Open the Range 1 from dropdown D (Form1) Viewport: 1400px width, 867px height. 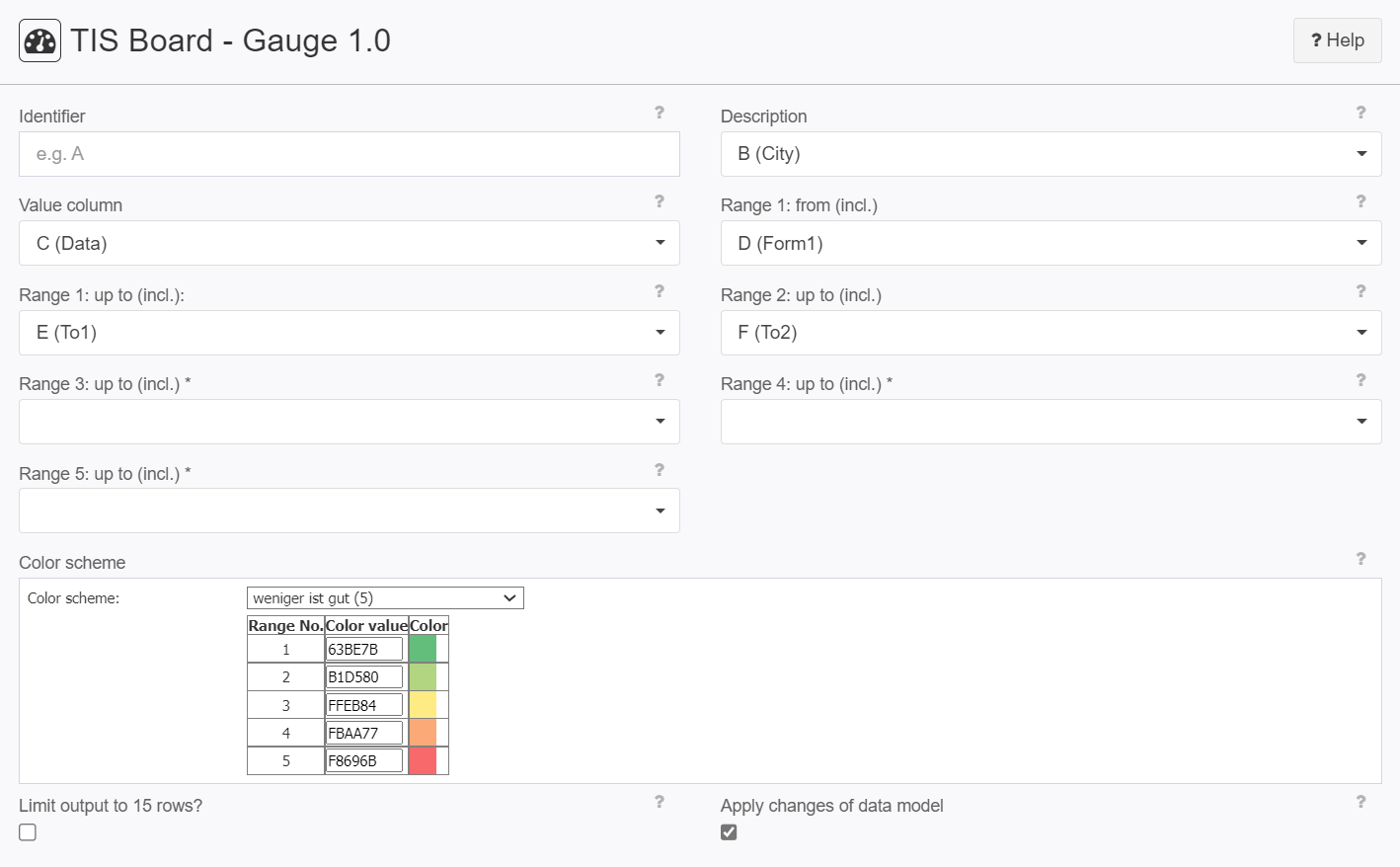point(1050,243)
